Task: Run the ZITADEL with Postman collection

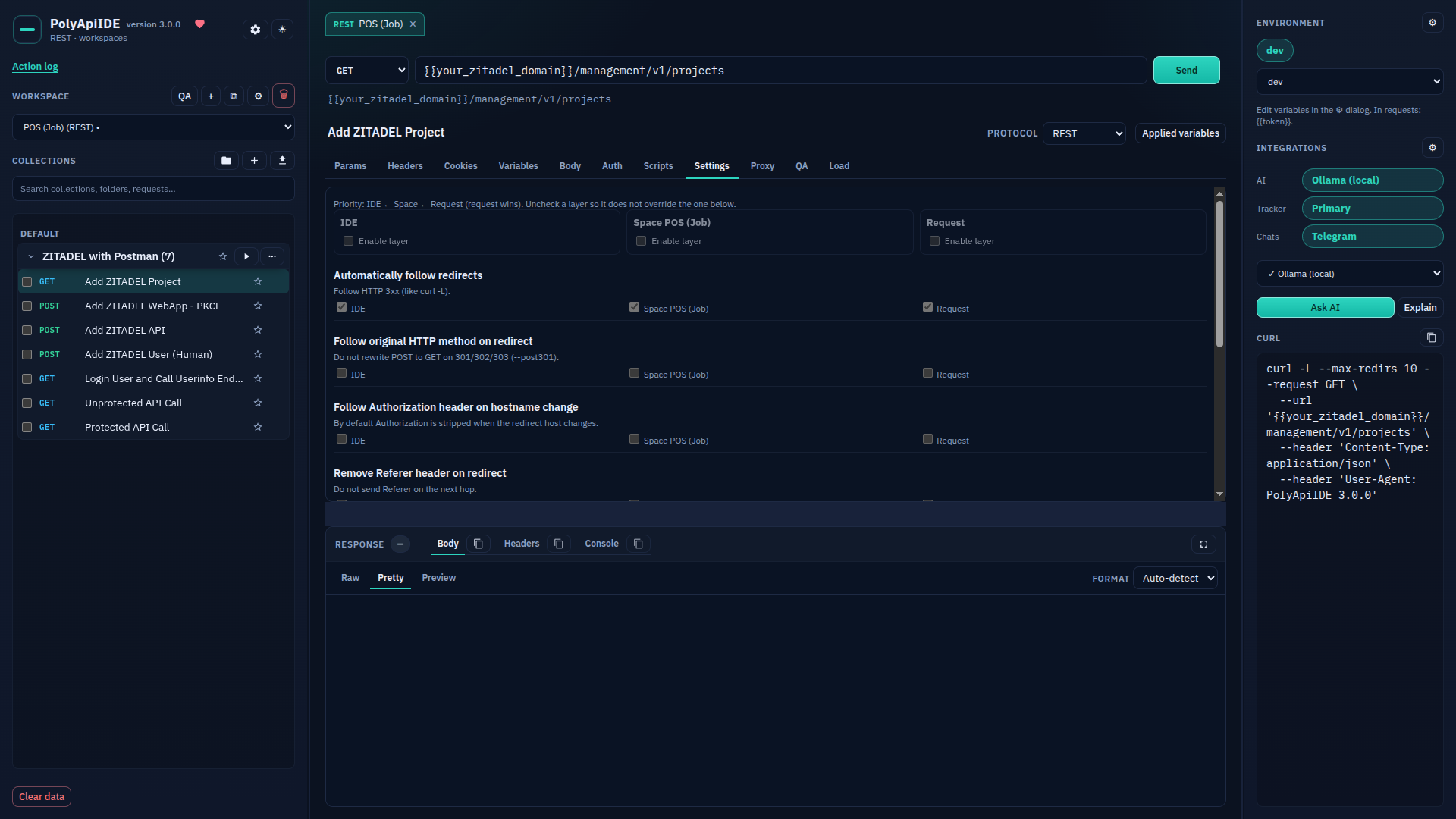Action: [x=246, y=256]
